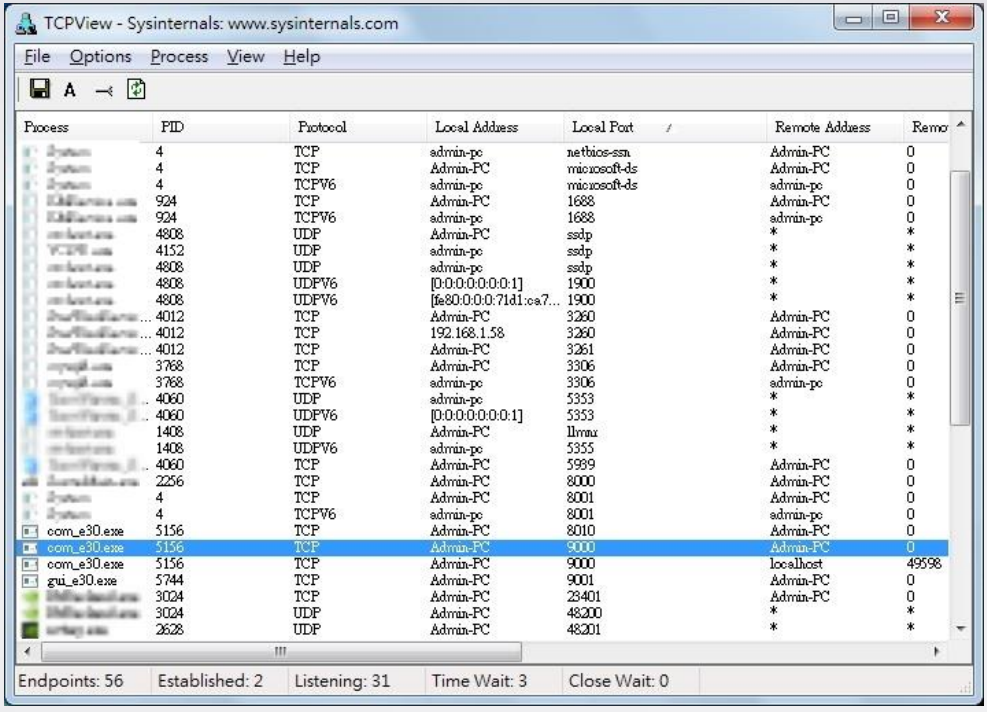Click the vertical scrollbar down arrow
987x712 pixels.
pos(960,628)
